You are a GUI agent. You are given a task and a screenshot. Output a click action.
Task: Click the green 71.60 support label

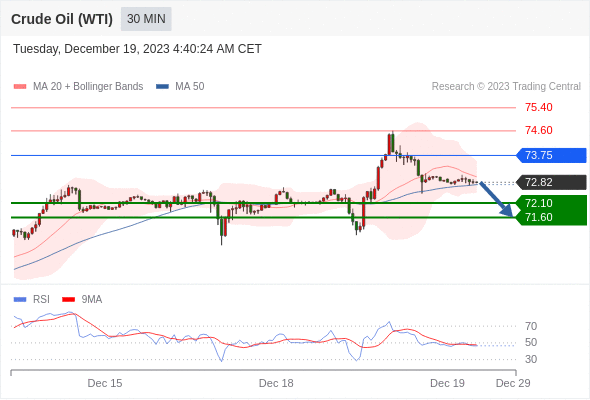[x=552, y=217]
